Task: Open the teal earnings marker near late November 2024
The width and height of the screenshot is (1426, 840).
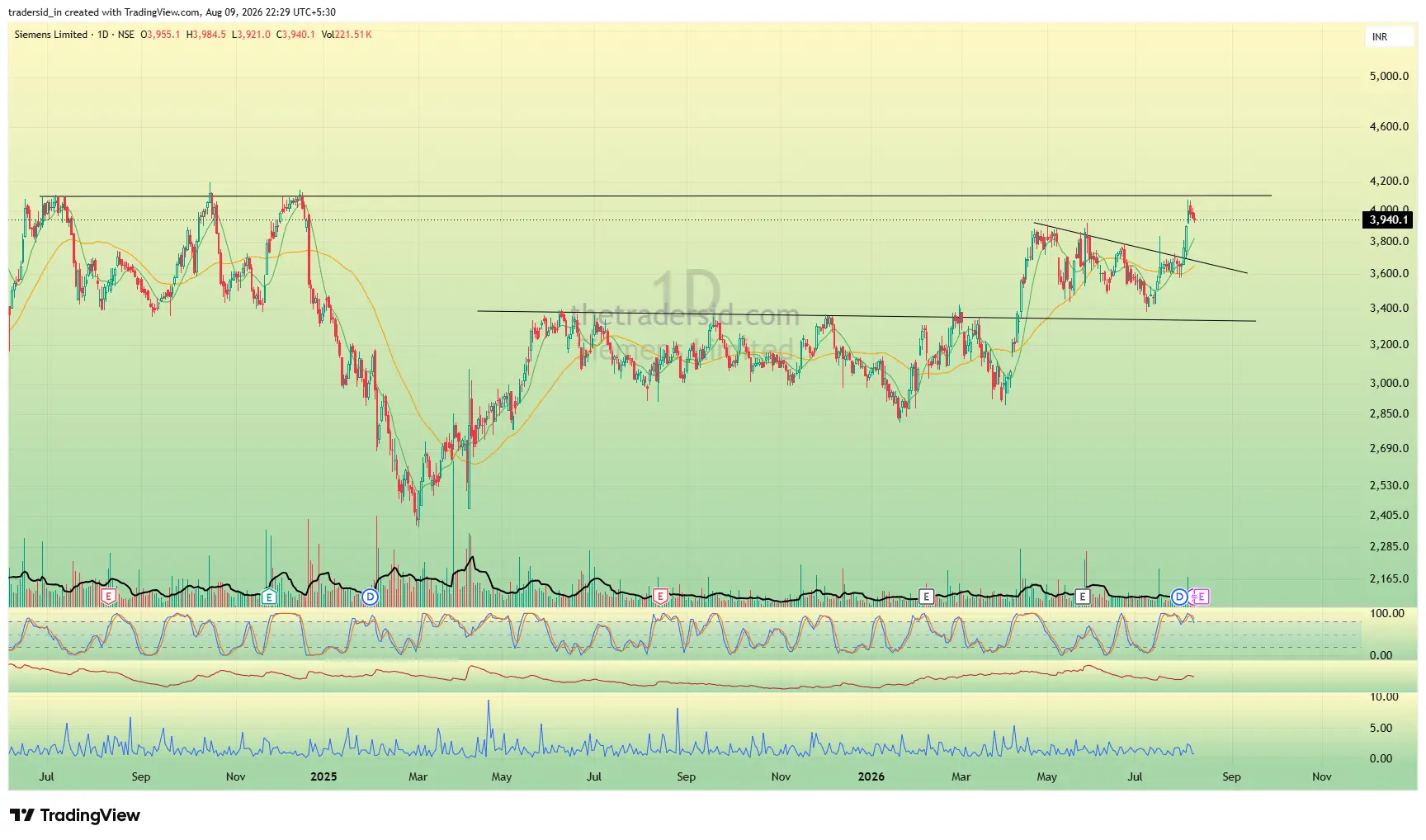Action: [x=269, y=596]
